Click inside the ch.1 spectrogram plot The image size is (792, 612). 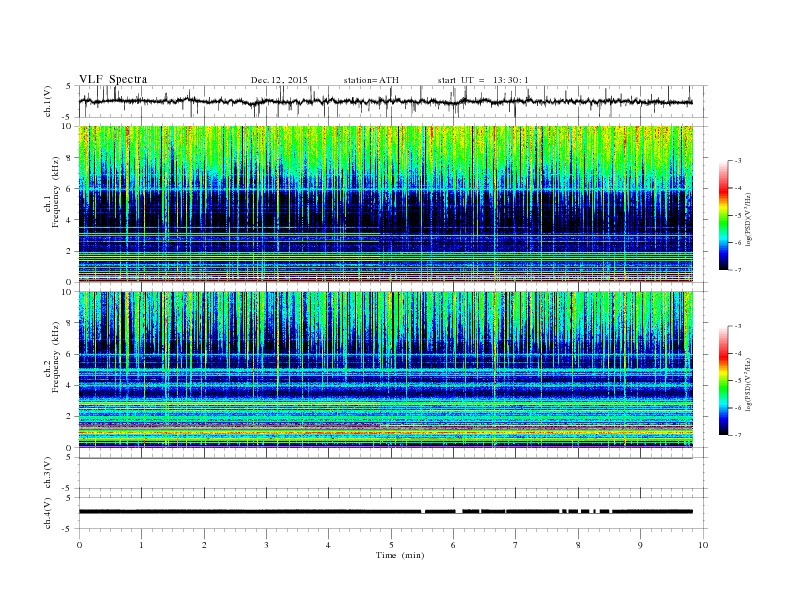point(385,204)
